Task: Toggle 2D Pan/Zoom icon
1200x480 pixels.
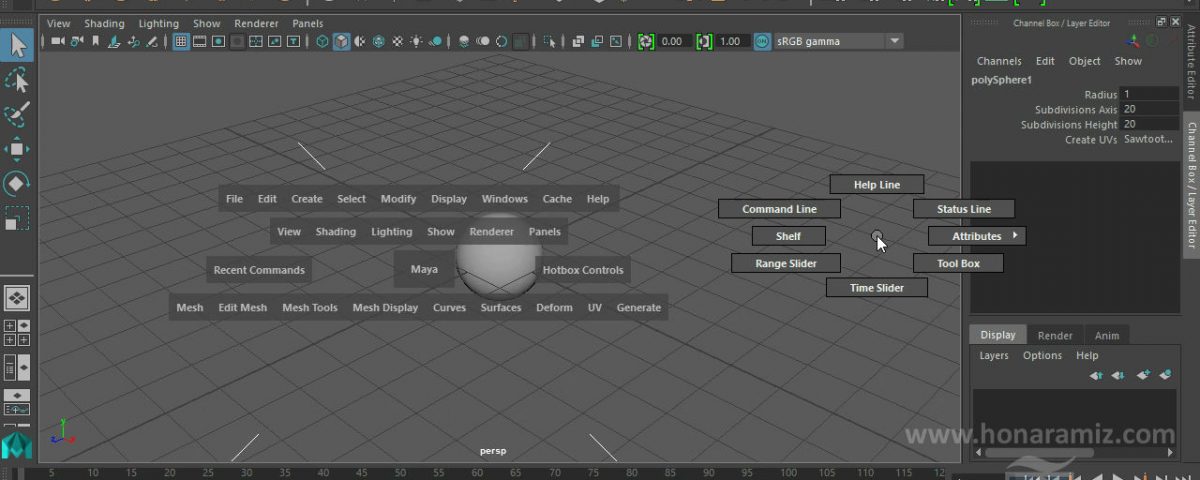Action: point(133,41)
